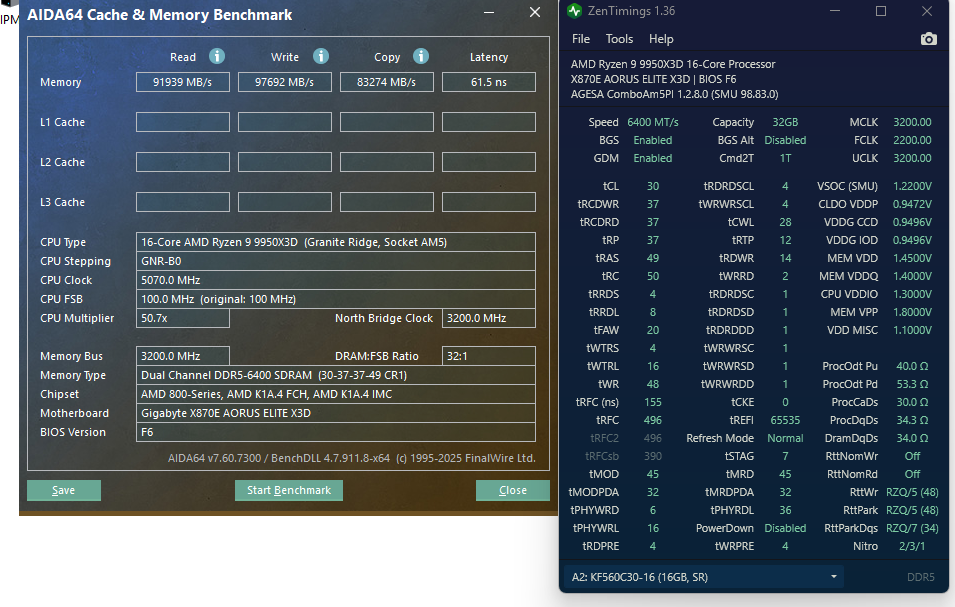This screenshot has height=607, width=955.
Task: Open the File menu in ZenTimings
Action: point(581,39)
